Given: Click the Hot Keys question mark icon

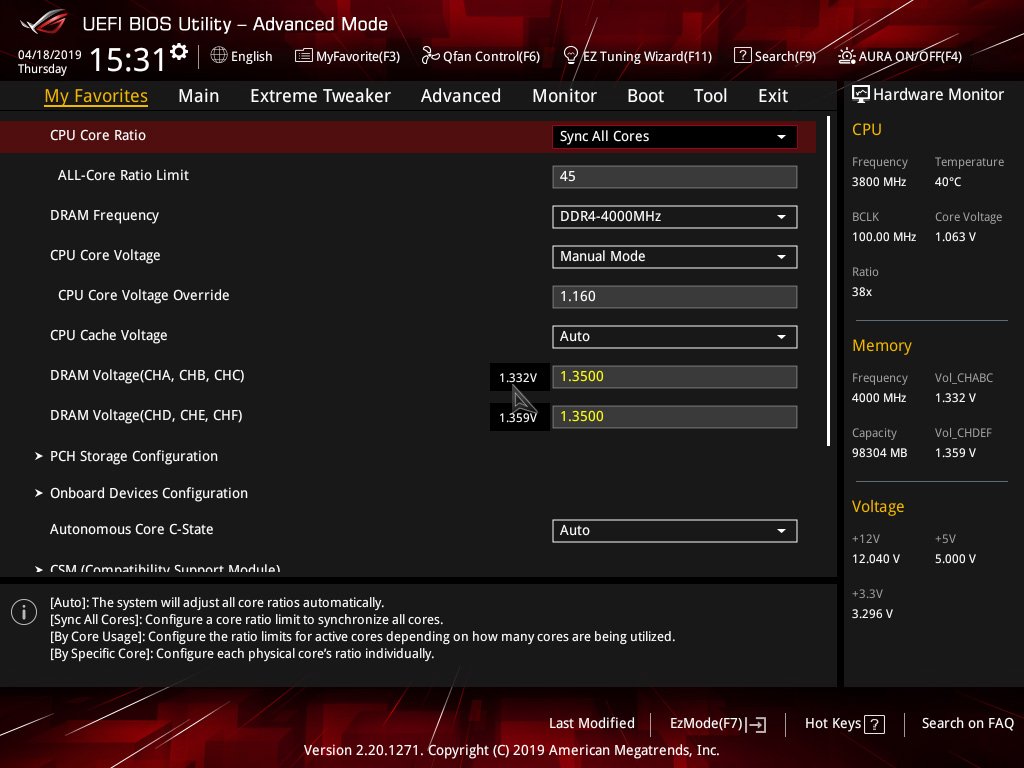Looking at the screenshot, I should [874, 724].
